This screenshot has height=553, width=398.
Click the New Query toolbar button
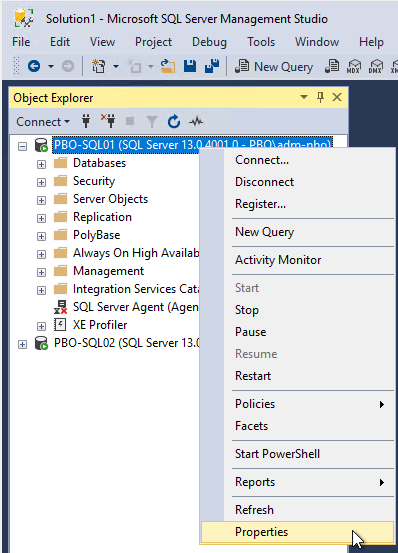(274, 66)
